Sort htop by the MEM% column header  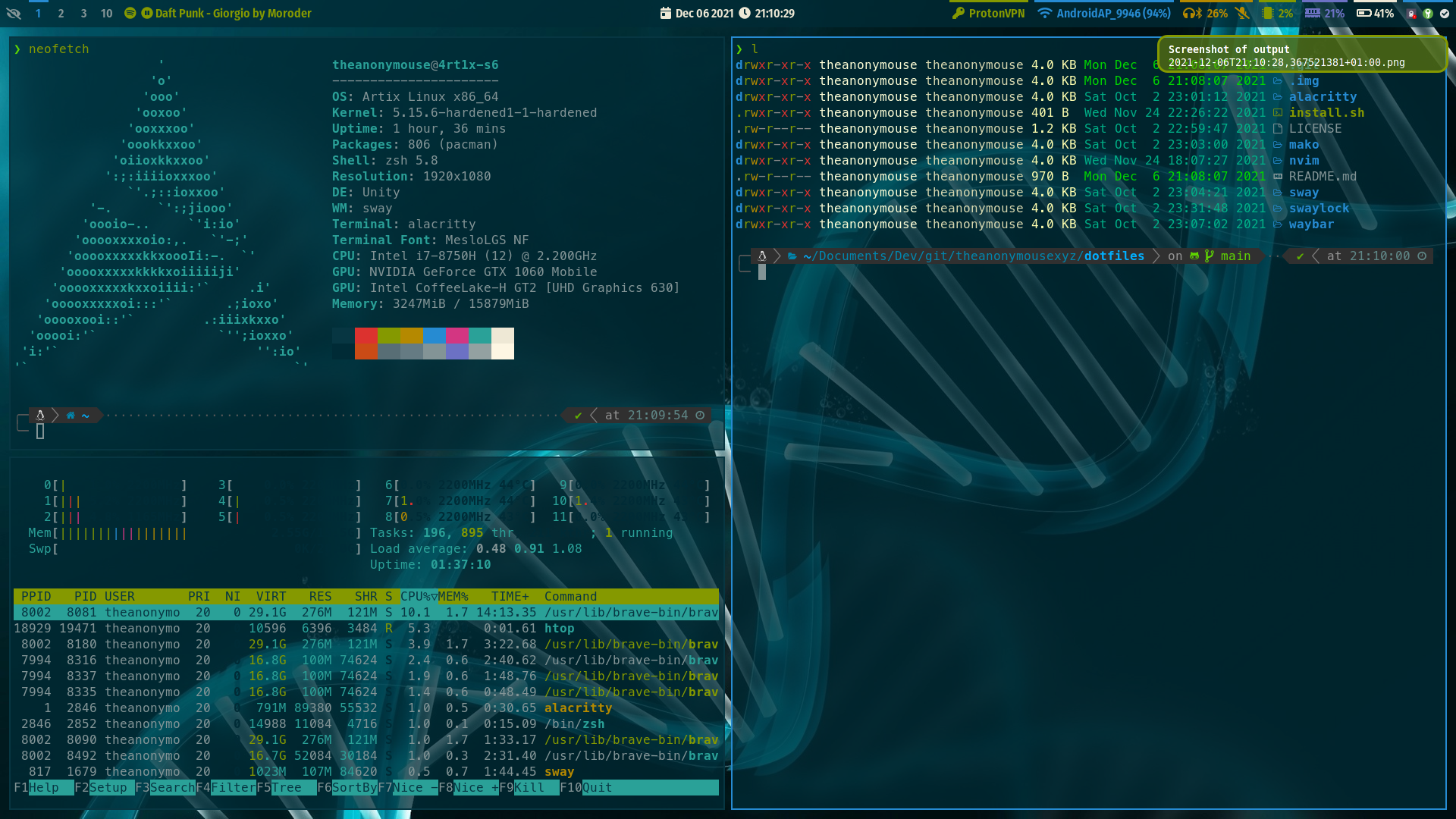pos(453,596)
